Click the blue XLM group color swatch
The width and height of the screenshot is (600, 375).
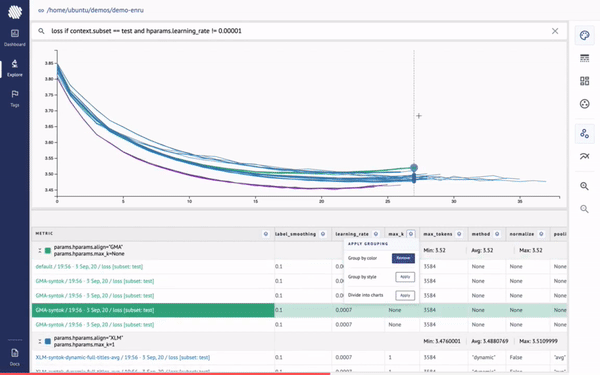point(48,341)
